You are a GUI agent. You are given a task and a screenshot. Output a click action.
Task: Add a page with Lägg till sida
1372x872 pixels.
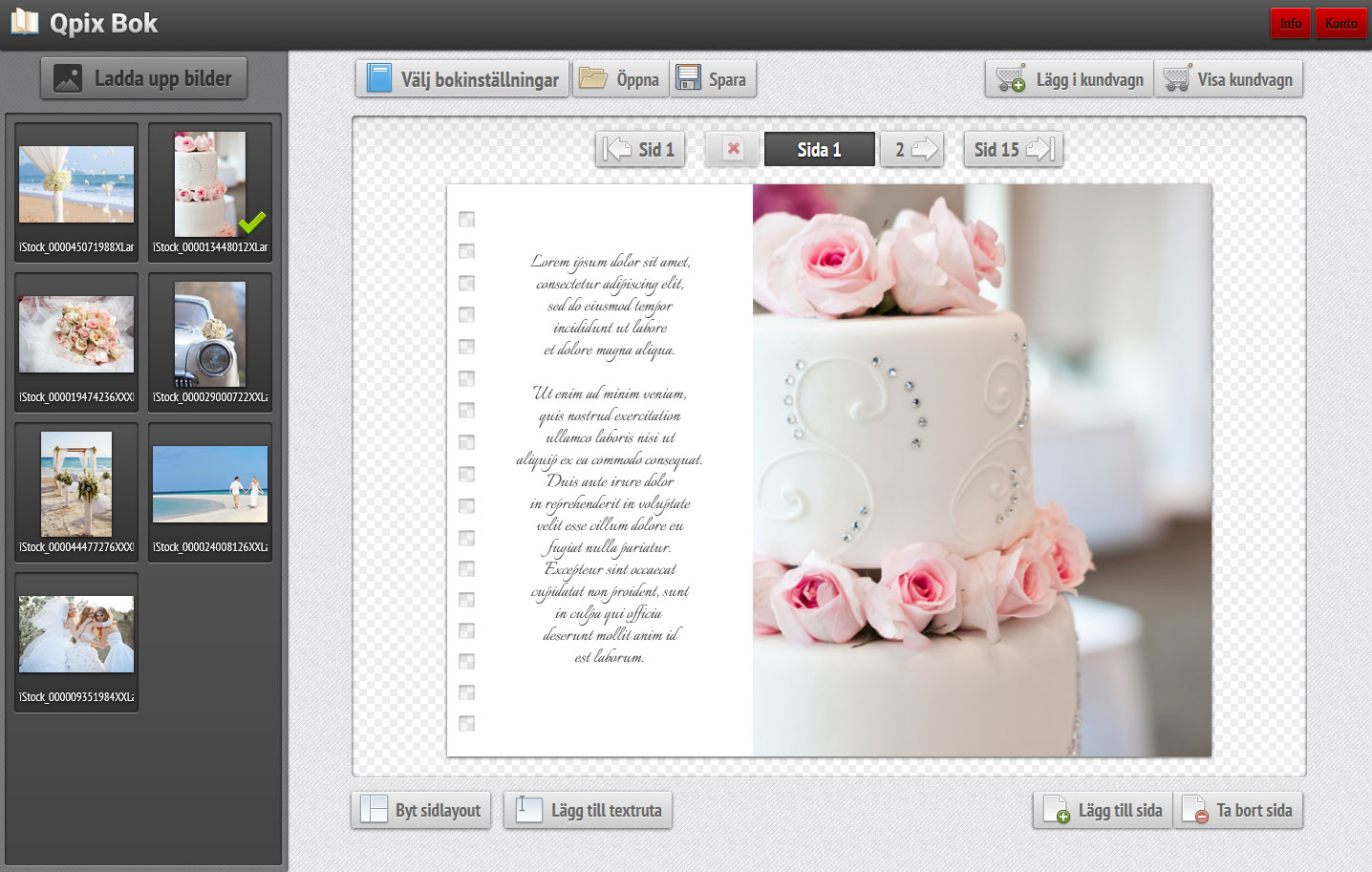[1103, 810]
